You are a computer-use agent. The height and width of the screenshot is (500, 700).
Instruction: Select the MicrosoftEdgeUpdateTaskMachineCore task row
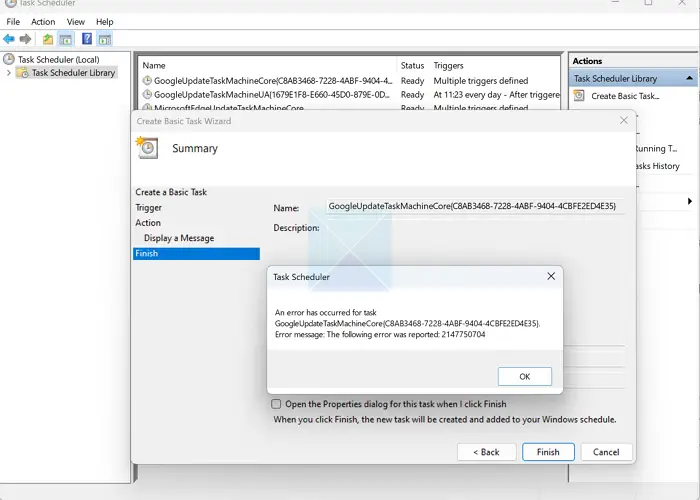click(x=350, y=107)
